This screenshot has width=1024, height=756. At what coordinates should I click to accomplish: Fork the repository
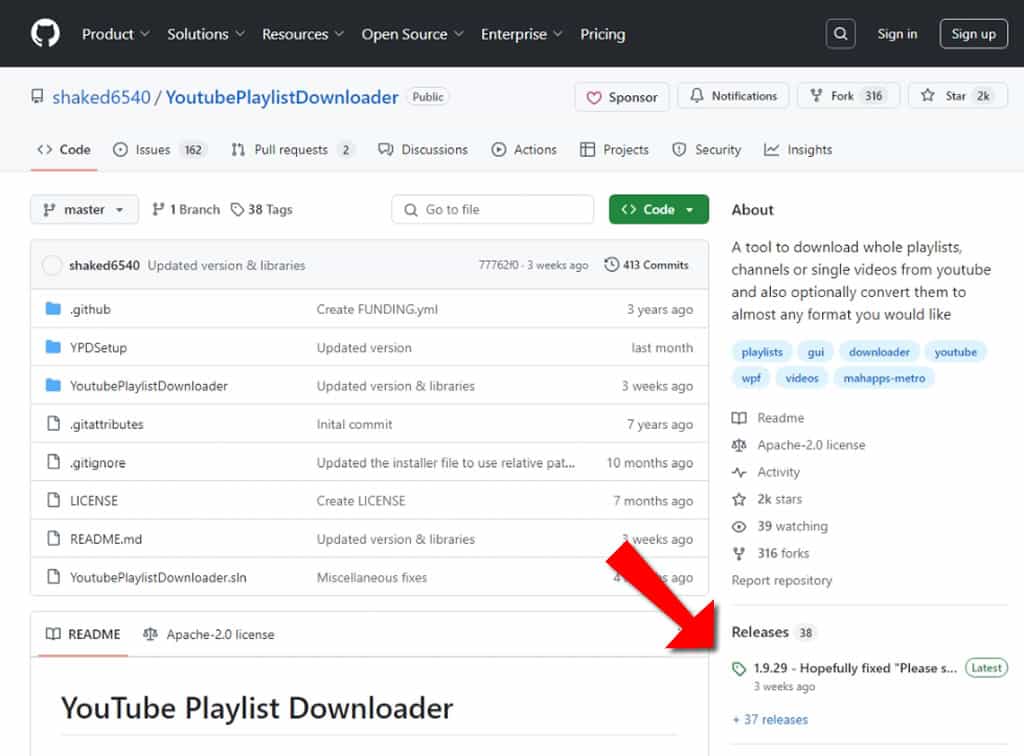click(848, 96)
